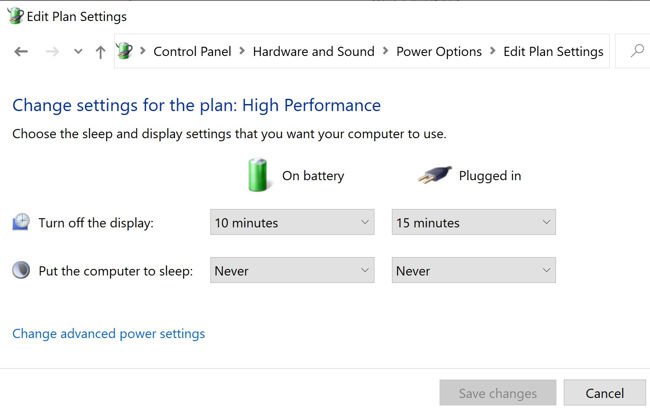
Task: Click the address bar power plan icon
Action: click(x=125, y=51)
